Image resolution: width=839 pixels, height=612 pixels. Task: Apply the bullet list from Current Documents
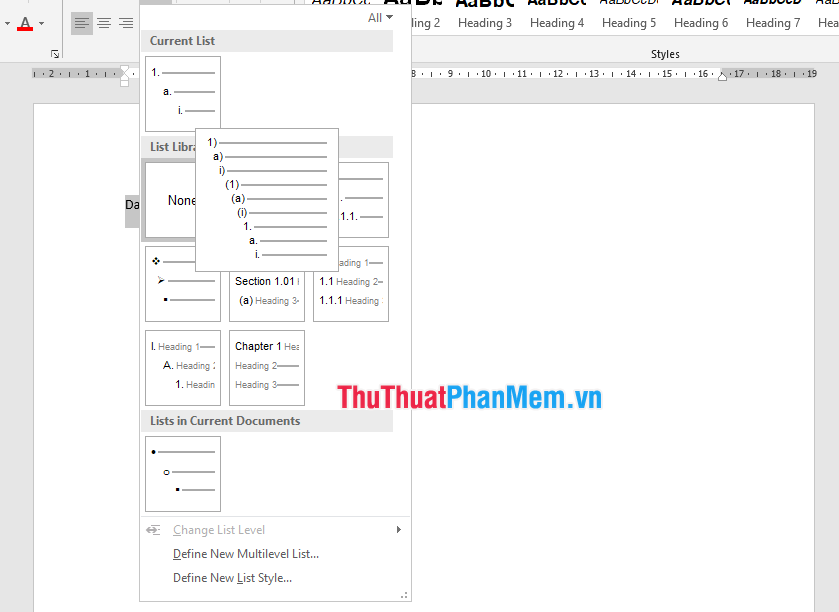click(x=183, y=473)
